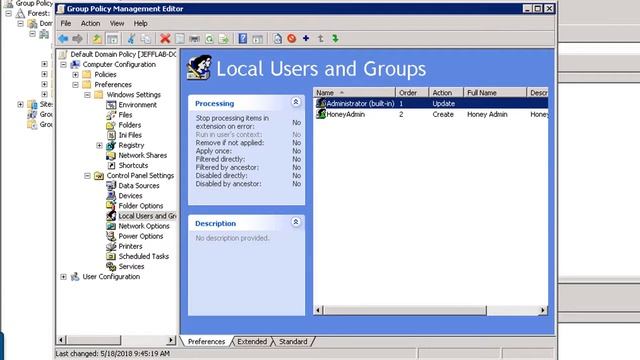This screenshot has width=640, height=360.
Task: Select the Default Domain Policy root node
Action: 123,54
